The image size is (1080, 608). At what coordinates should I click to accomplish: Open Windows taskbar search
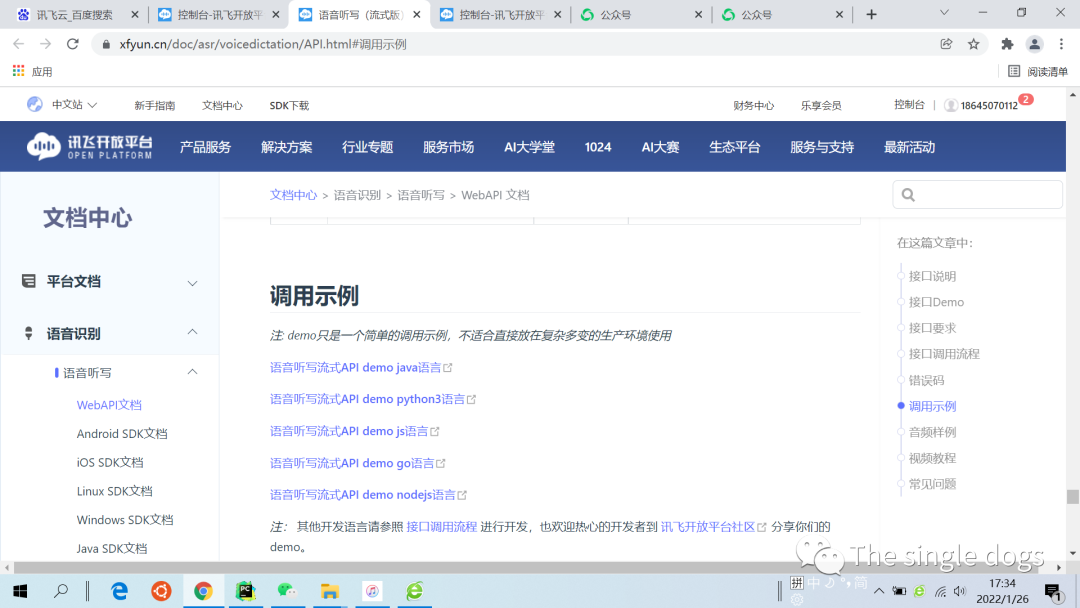[61, 591]
